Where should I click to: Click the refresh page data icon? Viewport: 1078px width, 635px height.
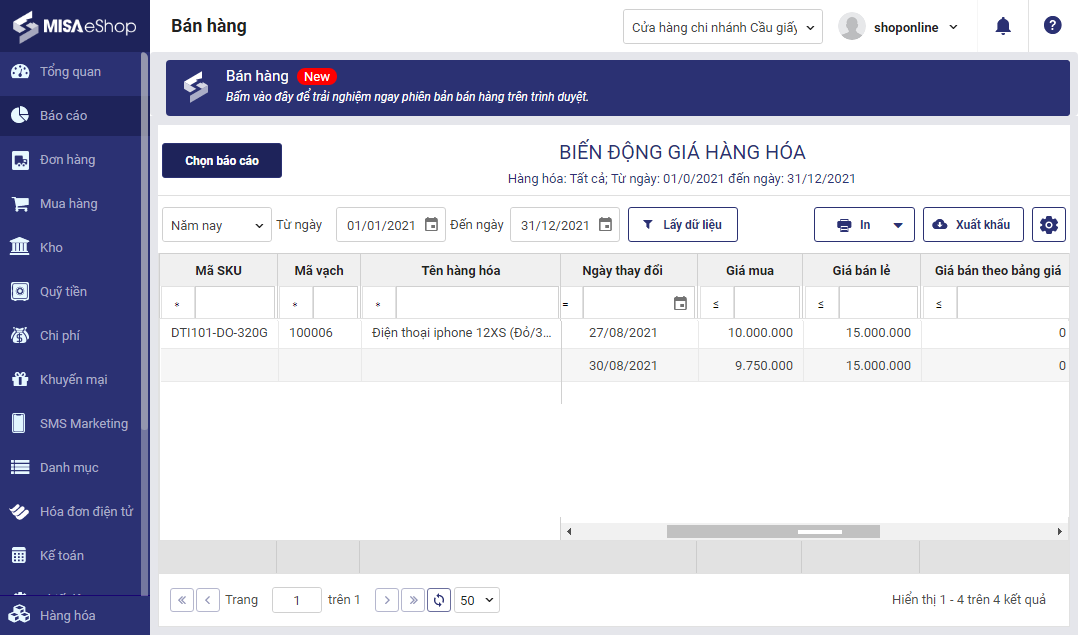coord(439,600)
